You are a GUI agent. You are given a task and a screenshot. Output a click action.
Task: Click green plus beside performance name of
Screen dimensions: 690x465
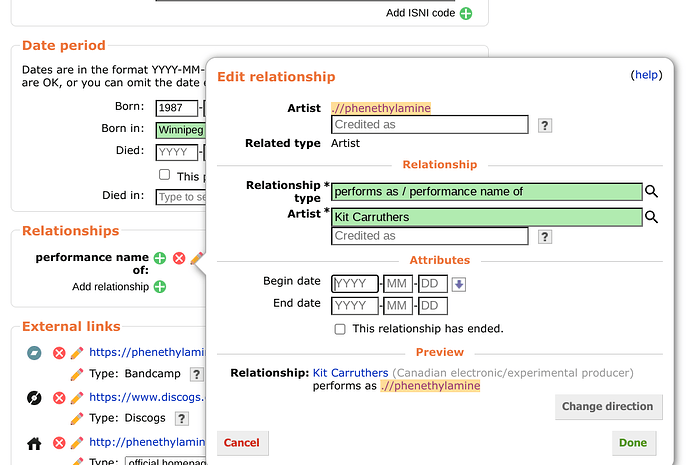pyautogui.click(x=160, y=258)
